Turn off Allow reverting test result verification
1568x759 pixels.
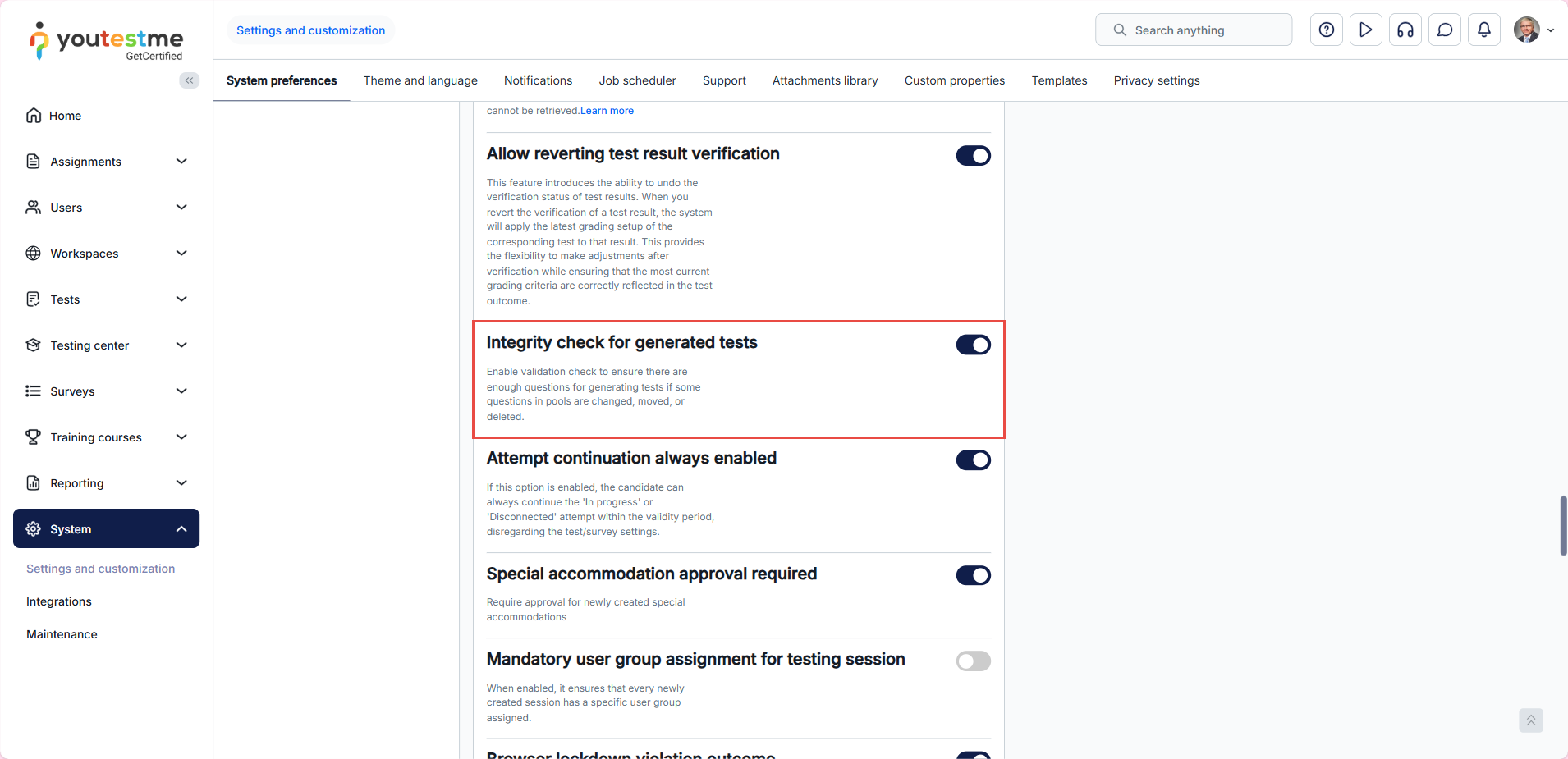click(x=973, y=156)
